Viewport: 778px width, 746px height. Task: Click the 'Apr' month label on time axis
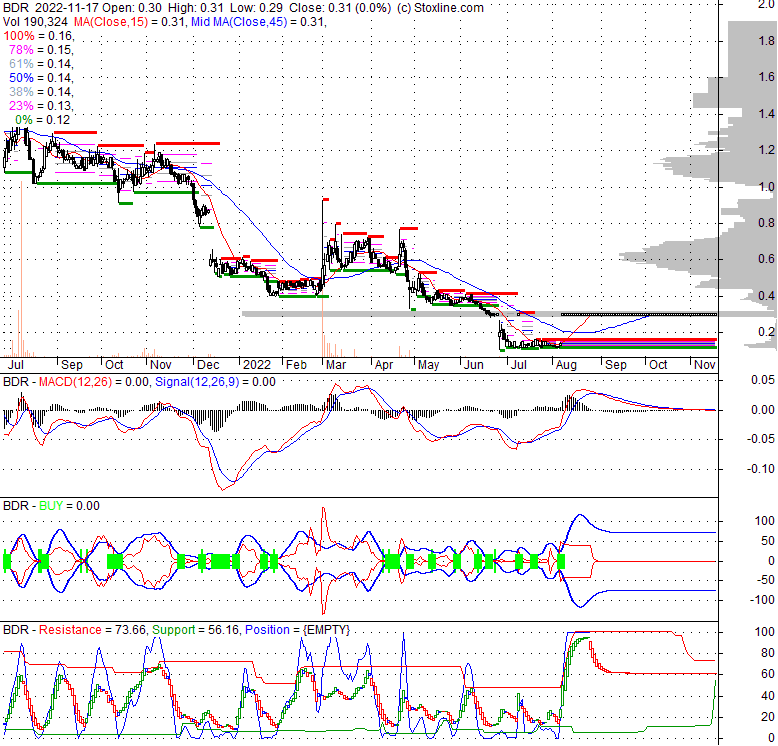click(384, 365)
